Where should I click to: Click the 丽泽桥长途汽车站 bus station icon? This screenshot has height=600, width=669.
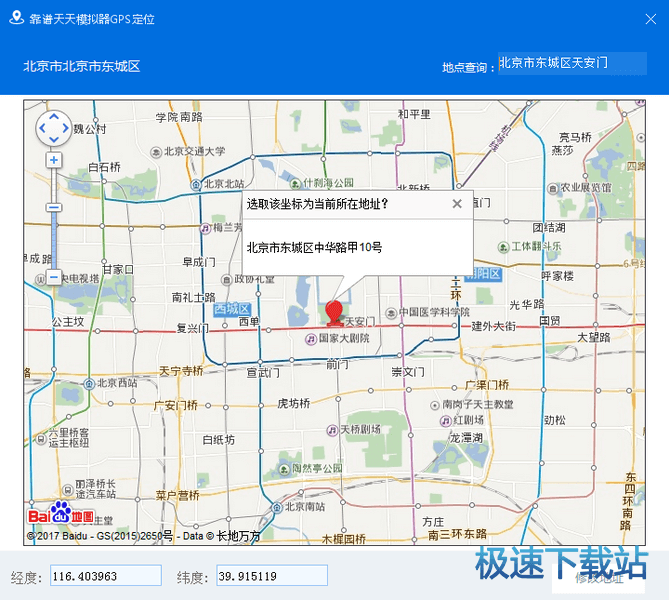point(68,489)
